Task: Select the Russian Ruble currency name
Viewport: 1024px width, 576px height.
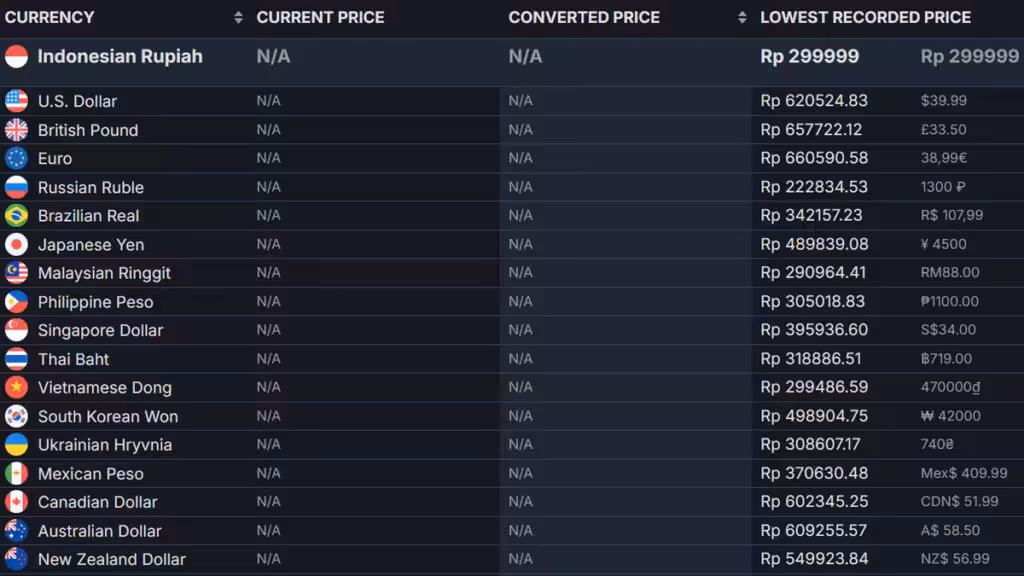Action: (91, 188)
